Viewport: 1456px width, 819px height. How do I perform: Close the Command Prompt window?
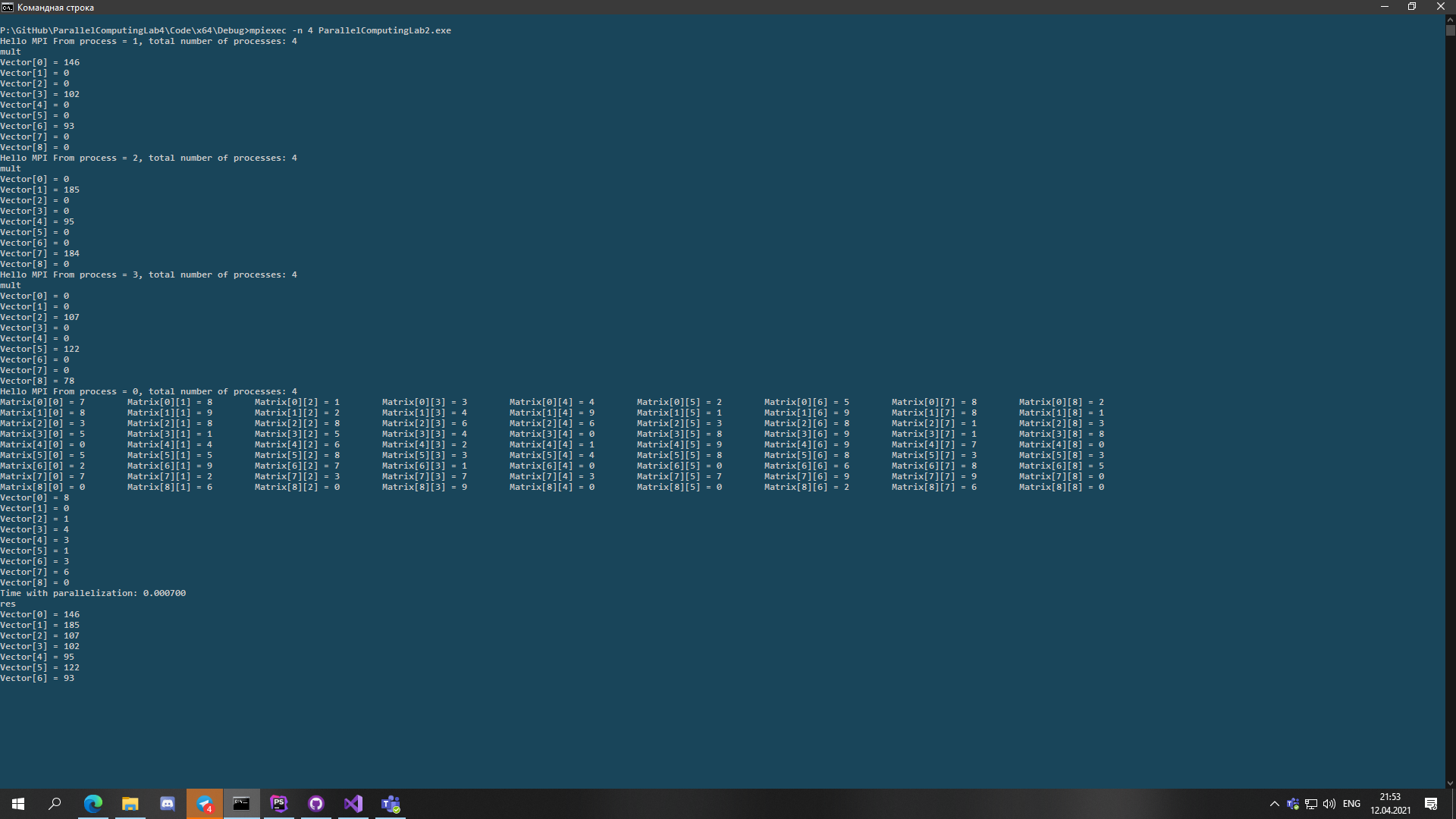coord(1441,7)
